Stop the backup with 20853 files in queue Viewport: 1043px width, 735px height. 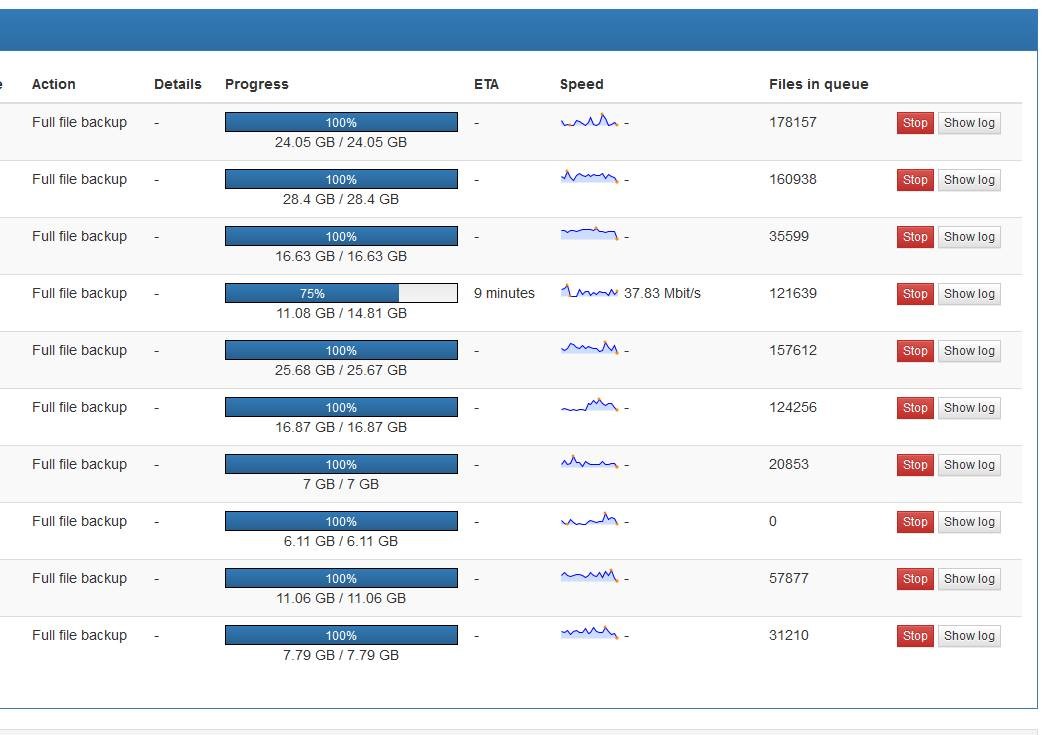click(x=915, y=465)
